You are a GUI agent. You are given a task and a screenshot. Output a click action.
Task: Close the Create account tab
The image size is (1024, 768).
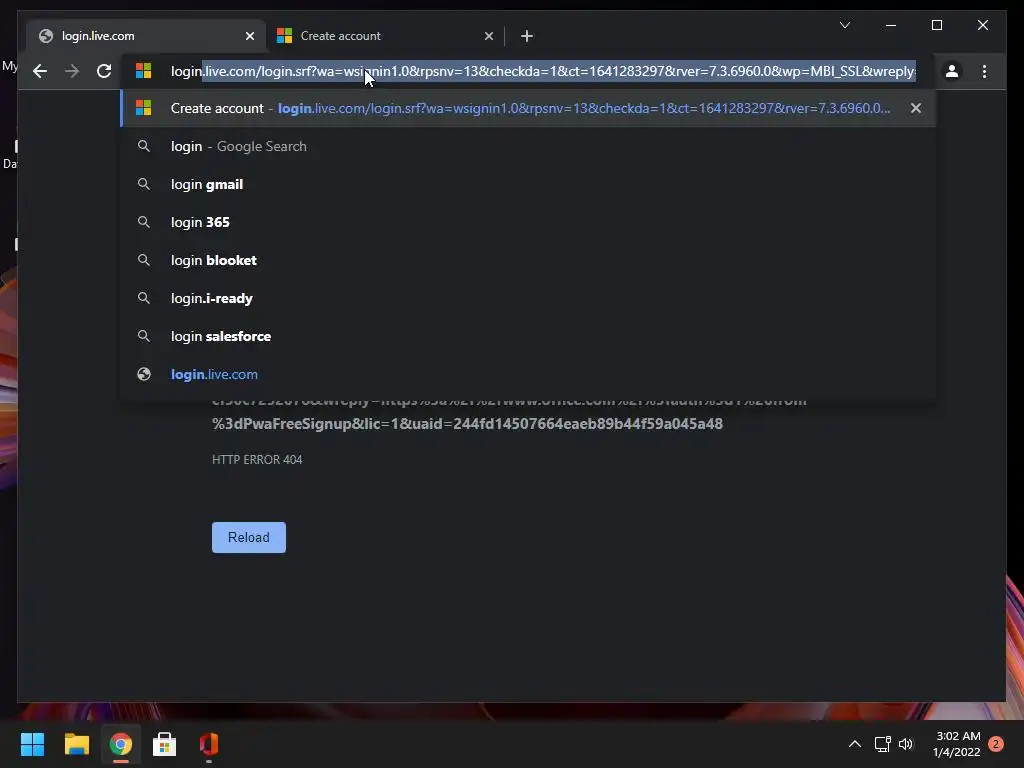(488, 36)
